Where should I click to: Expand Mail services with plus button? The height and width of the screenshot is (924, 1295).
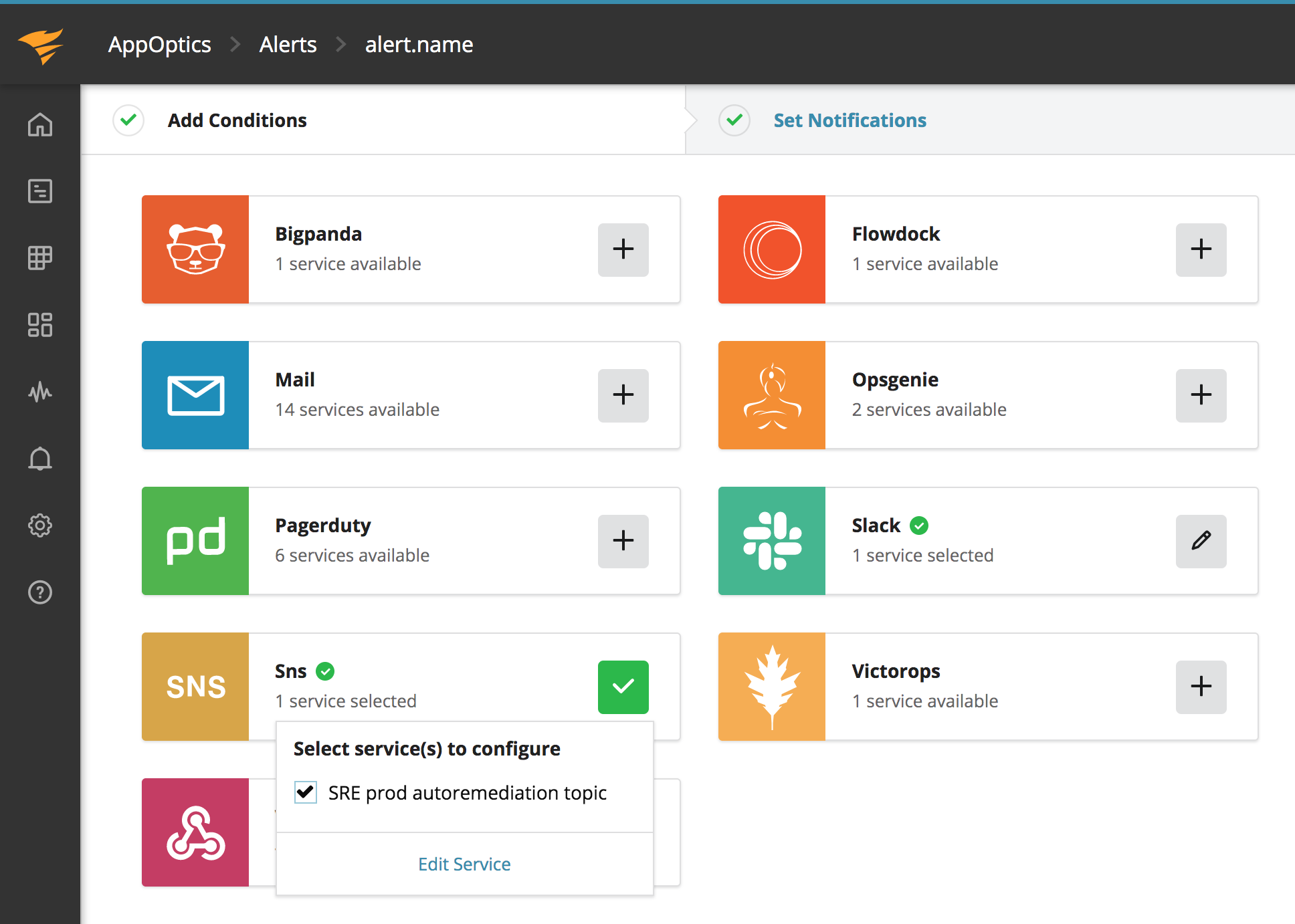tap(623, 395)
